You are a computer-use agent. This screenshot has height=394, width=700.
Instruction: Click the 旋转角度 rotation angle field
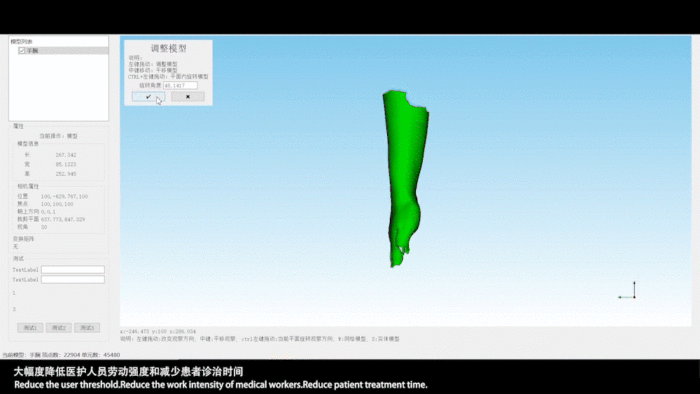point(180,85)
